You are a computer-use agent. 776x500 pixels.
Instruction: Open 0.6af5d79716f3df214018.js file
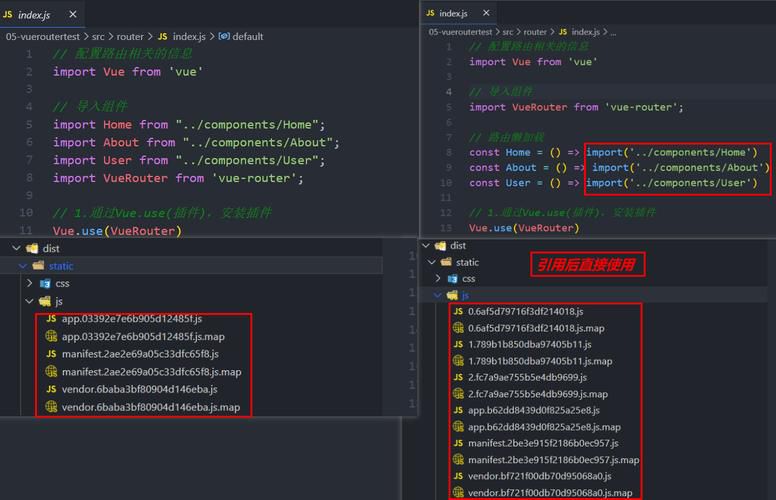[x=526, y=311]
